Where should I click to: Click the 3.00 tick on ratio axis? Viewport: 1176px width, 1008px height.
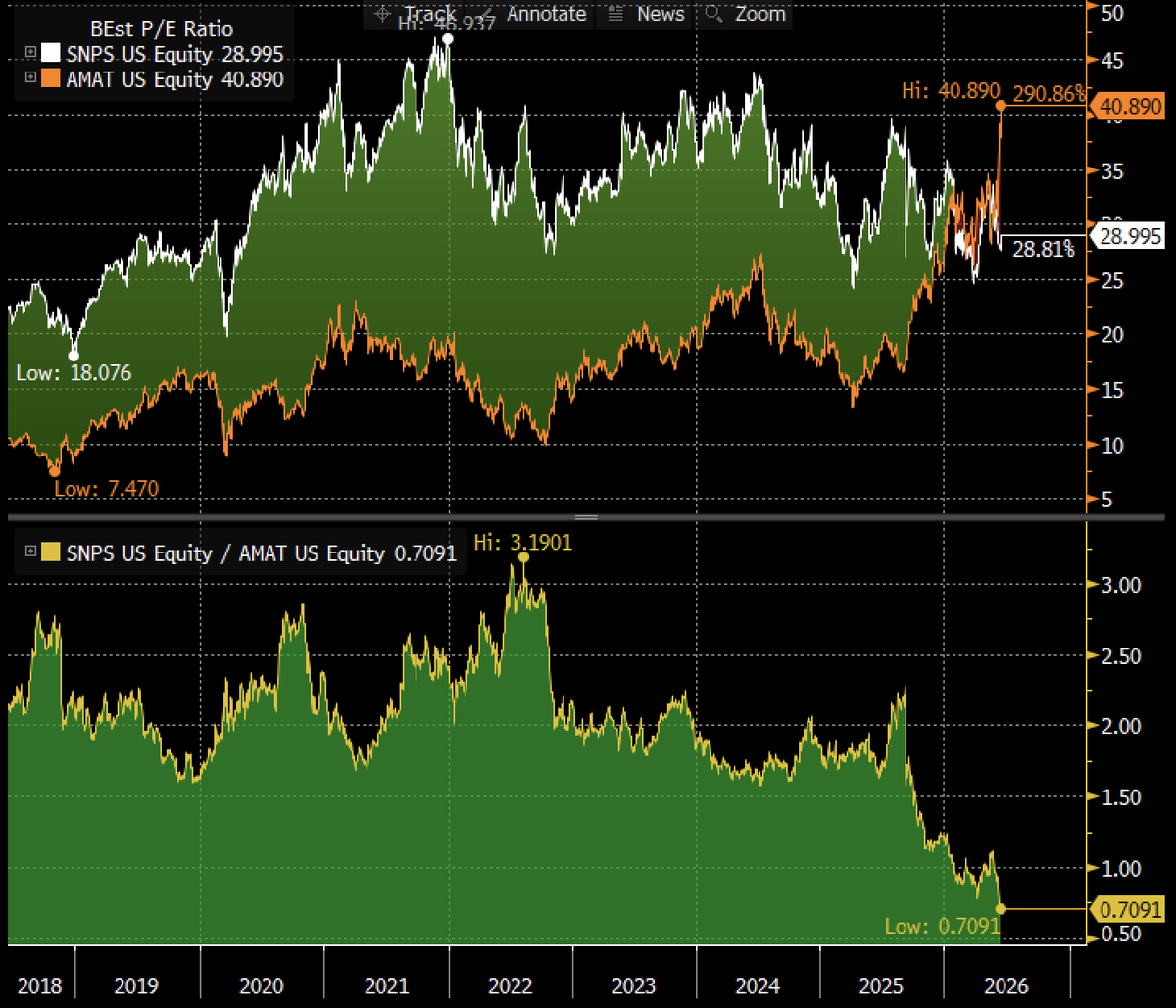1121,585
